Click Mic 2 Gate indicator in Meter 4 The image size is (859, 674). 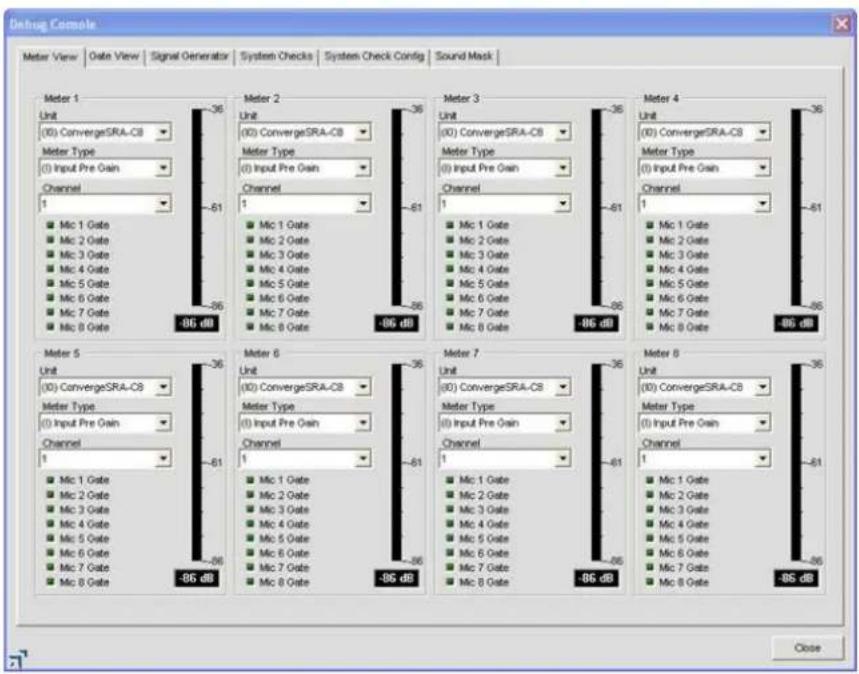tap(650, 239)
